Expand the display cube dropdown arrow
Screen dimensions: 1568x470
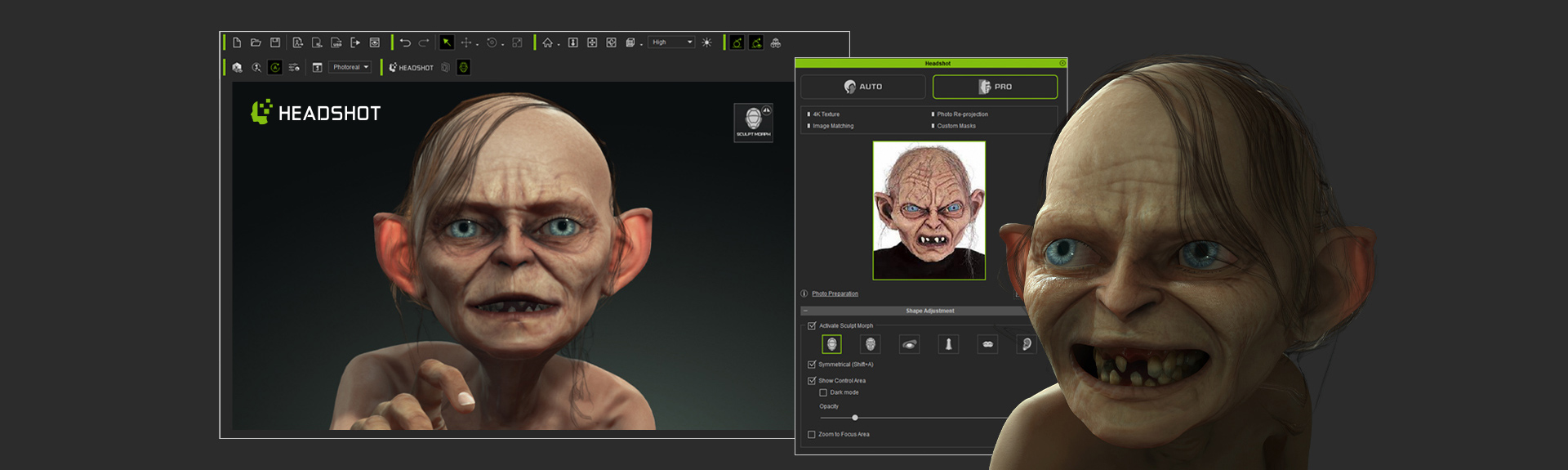pos(642,44)
